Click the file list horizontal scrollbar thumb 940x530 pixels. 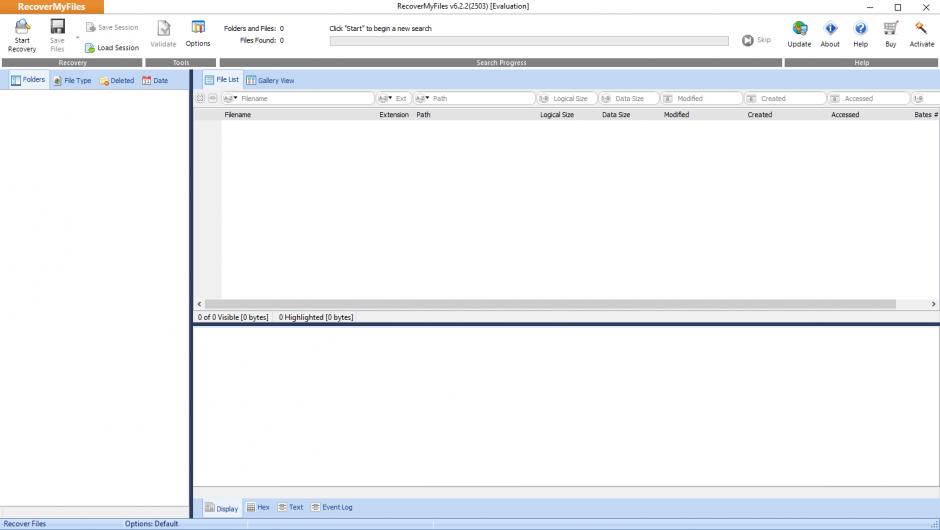coord(550,305)
